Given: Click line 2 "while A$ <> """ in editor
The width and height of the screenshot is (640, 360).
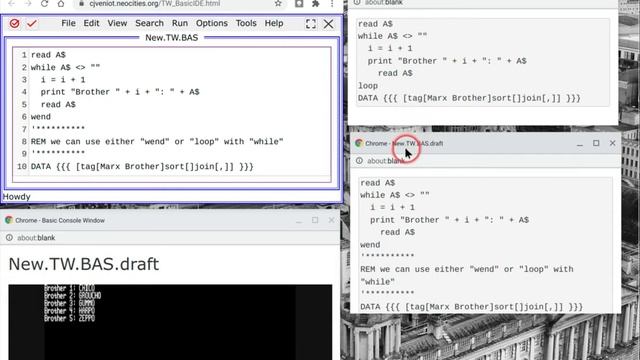Looking at the screenshot, I should 65,67.
